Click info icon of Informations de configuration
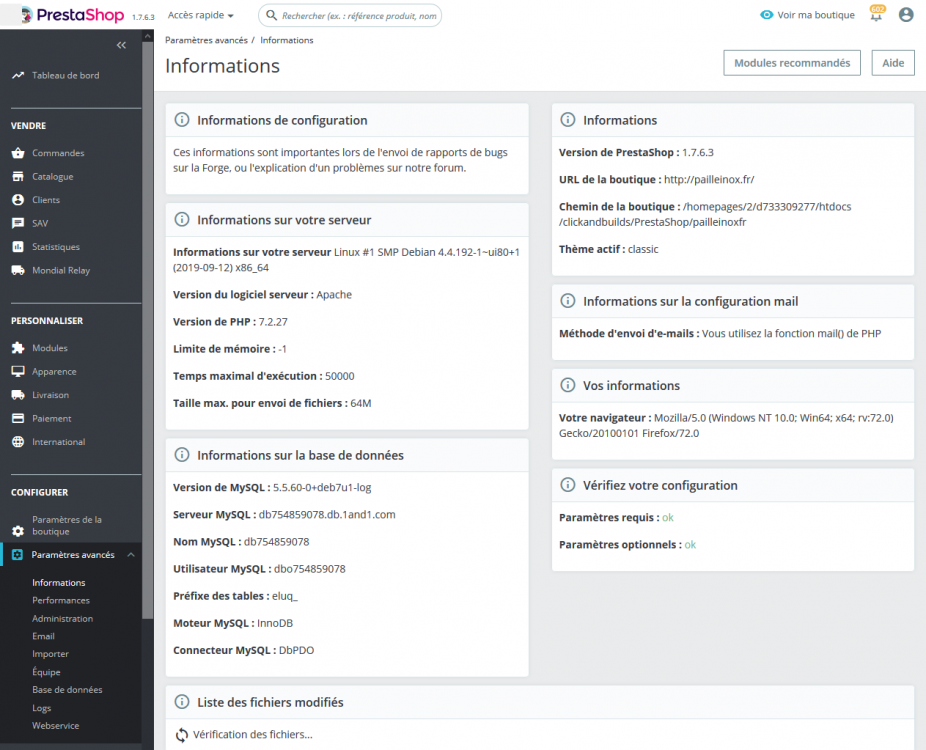 click(x=182, y=120)
